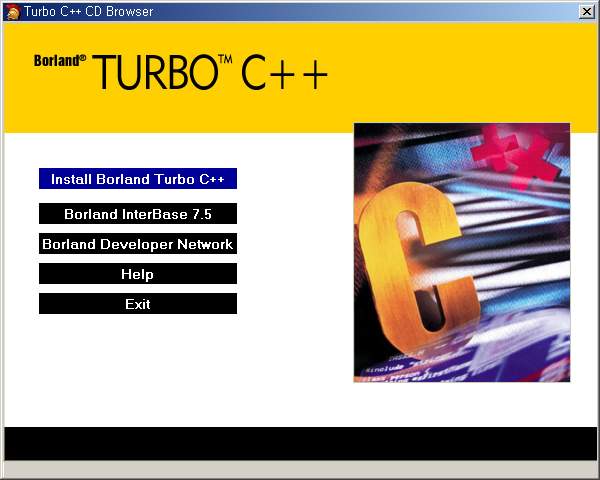The width and height of the screenshot is (600, 480).
Task: Choose Exit from the launcher menu
Action: point(138,304)
